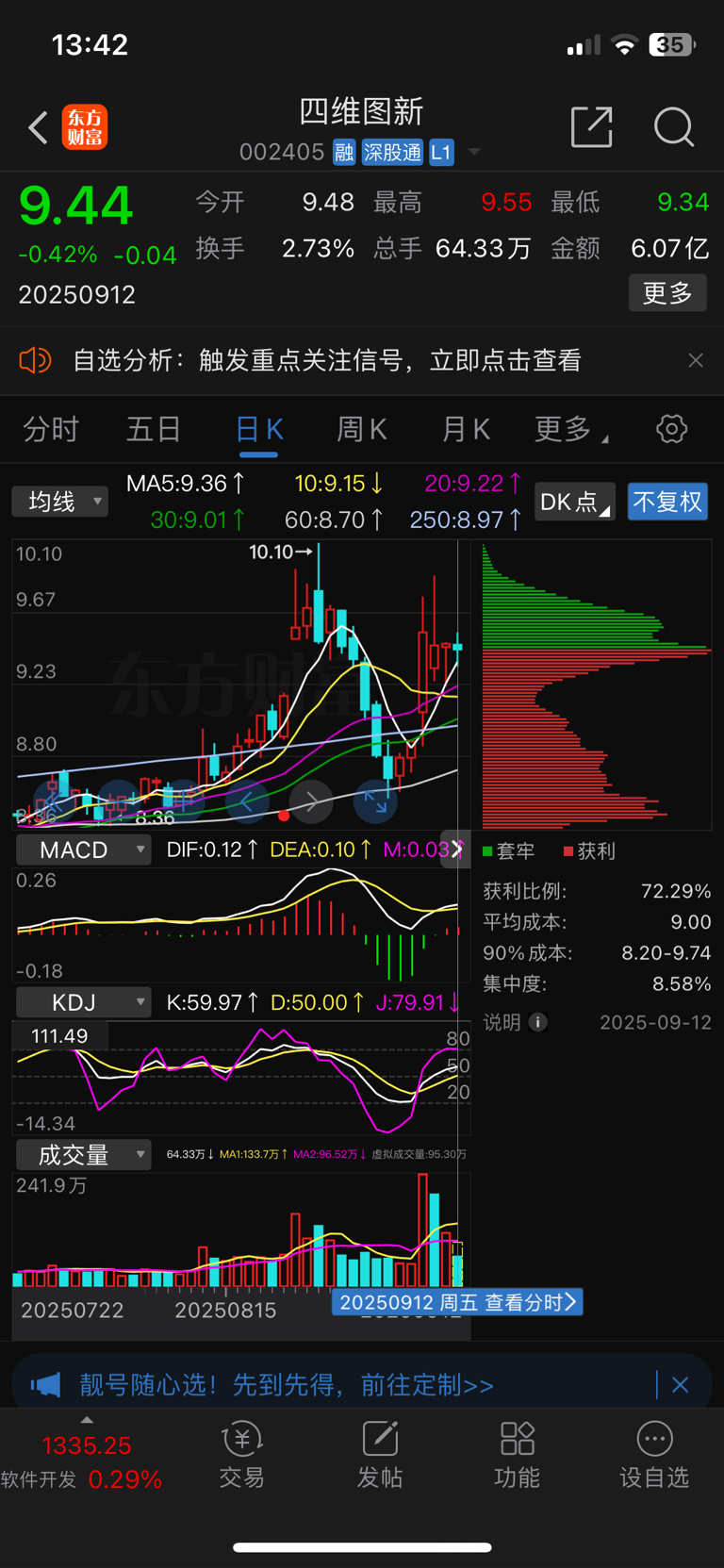The image size is (724, 1568).
Task: Open 20250912 周五 查看分时 link
Action: click(457, 1302)
